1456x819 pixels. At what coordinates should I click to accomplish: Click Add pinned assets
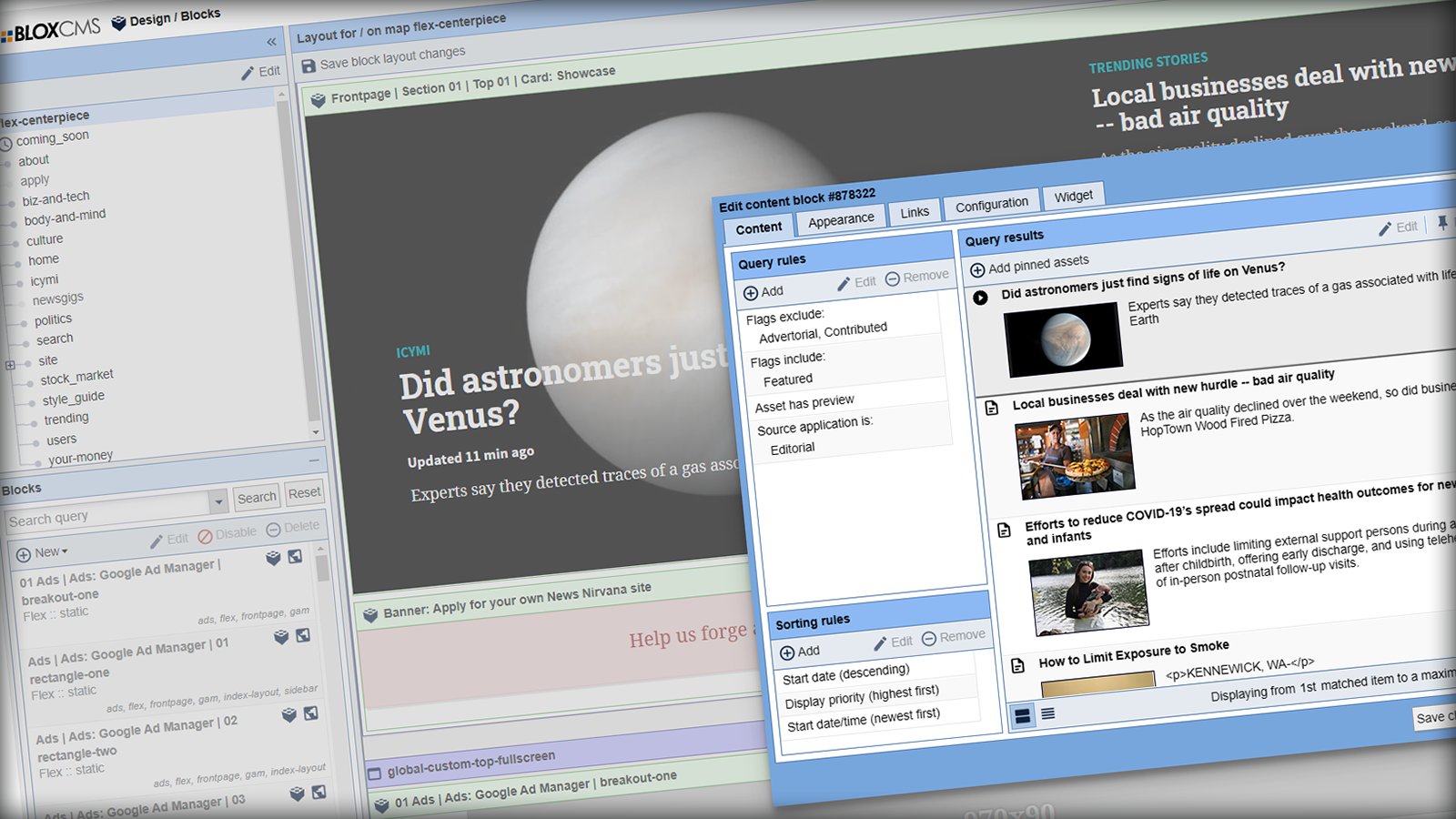pyautogui.click(x=1029, y=266)
